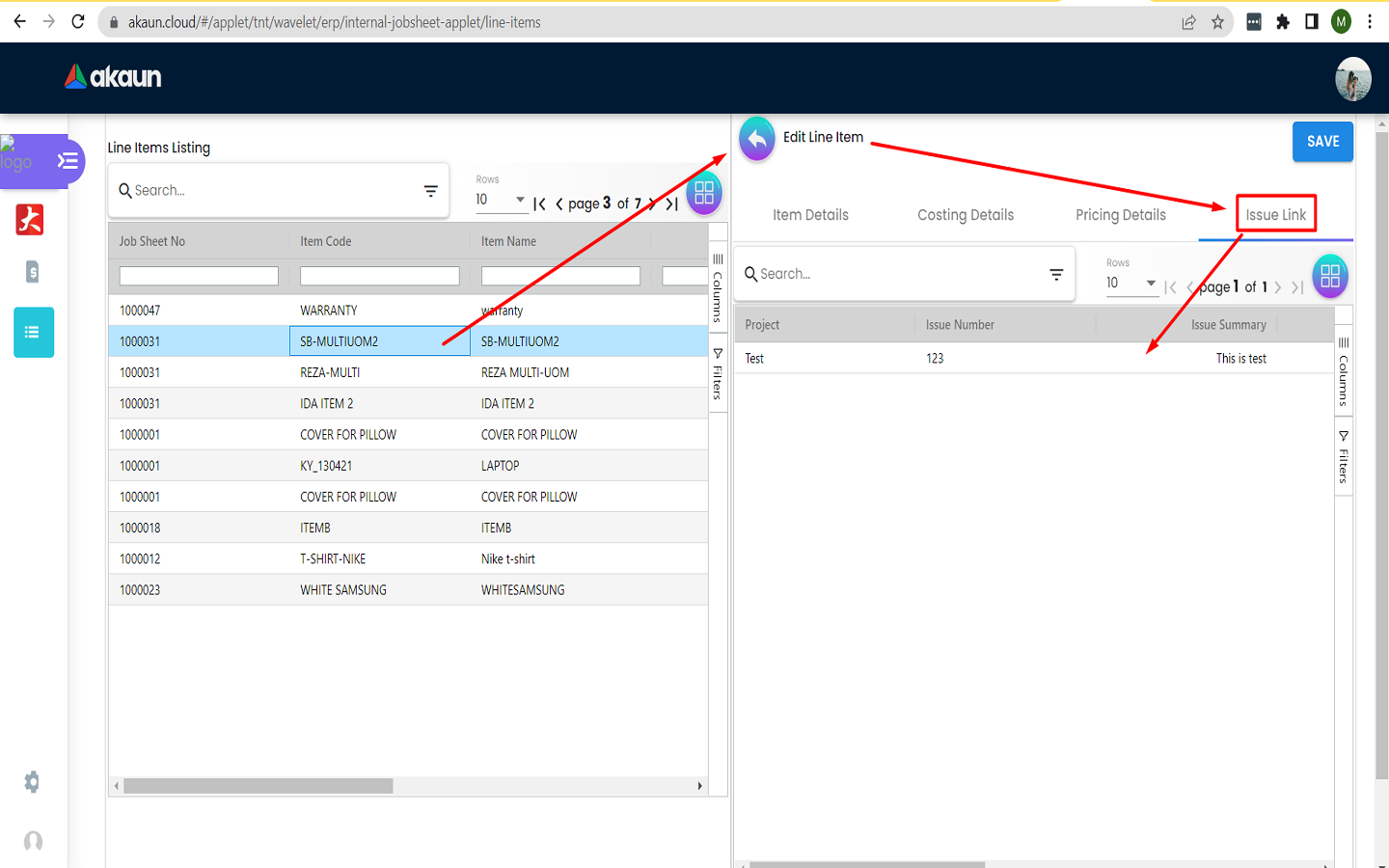Bookmark page with the star icon
The image size is (1389, 868).
point(1217,22)
